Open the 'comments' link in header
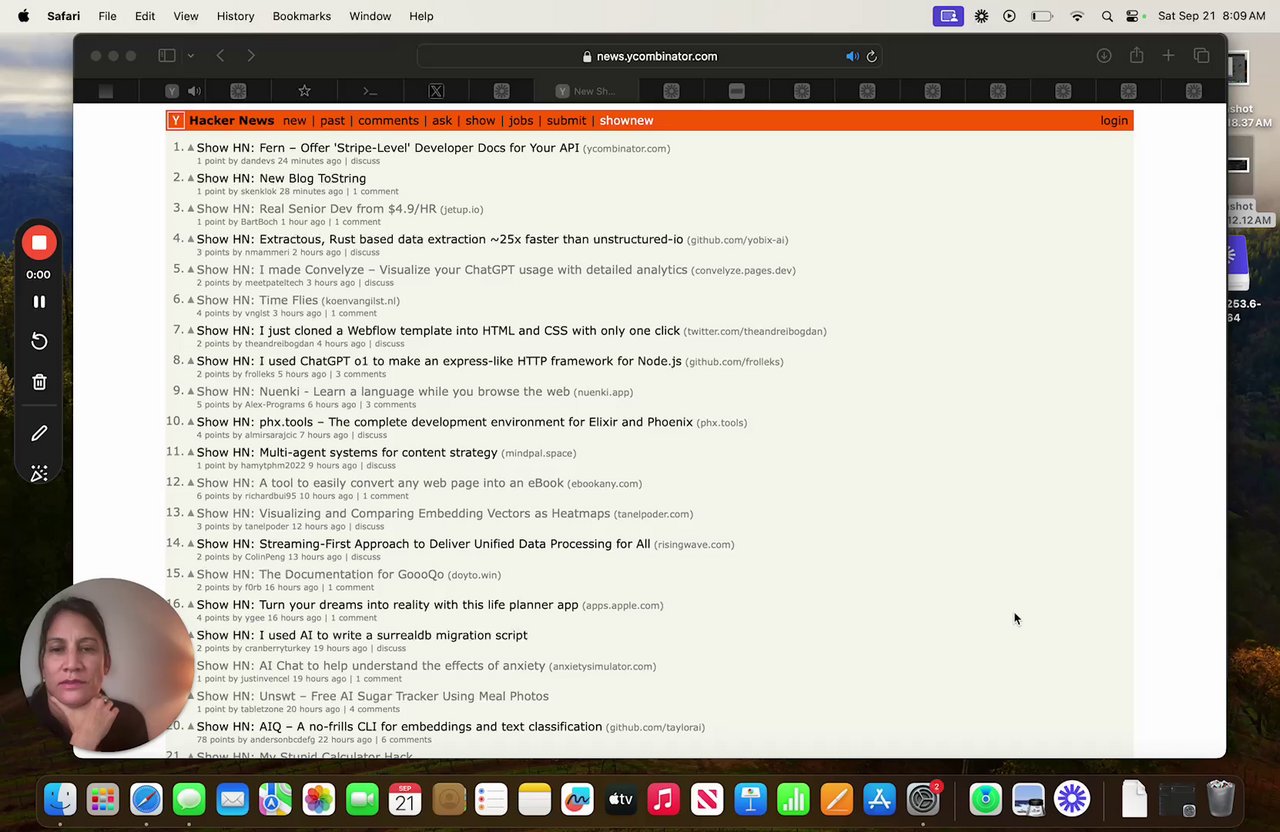The height and width of the screenshot is (832, 1280). tap(388, 121)
